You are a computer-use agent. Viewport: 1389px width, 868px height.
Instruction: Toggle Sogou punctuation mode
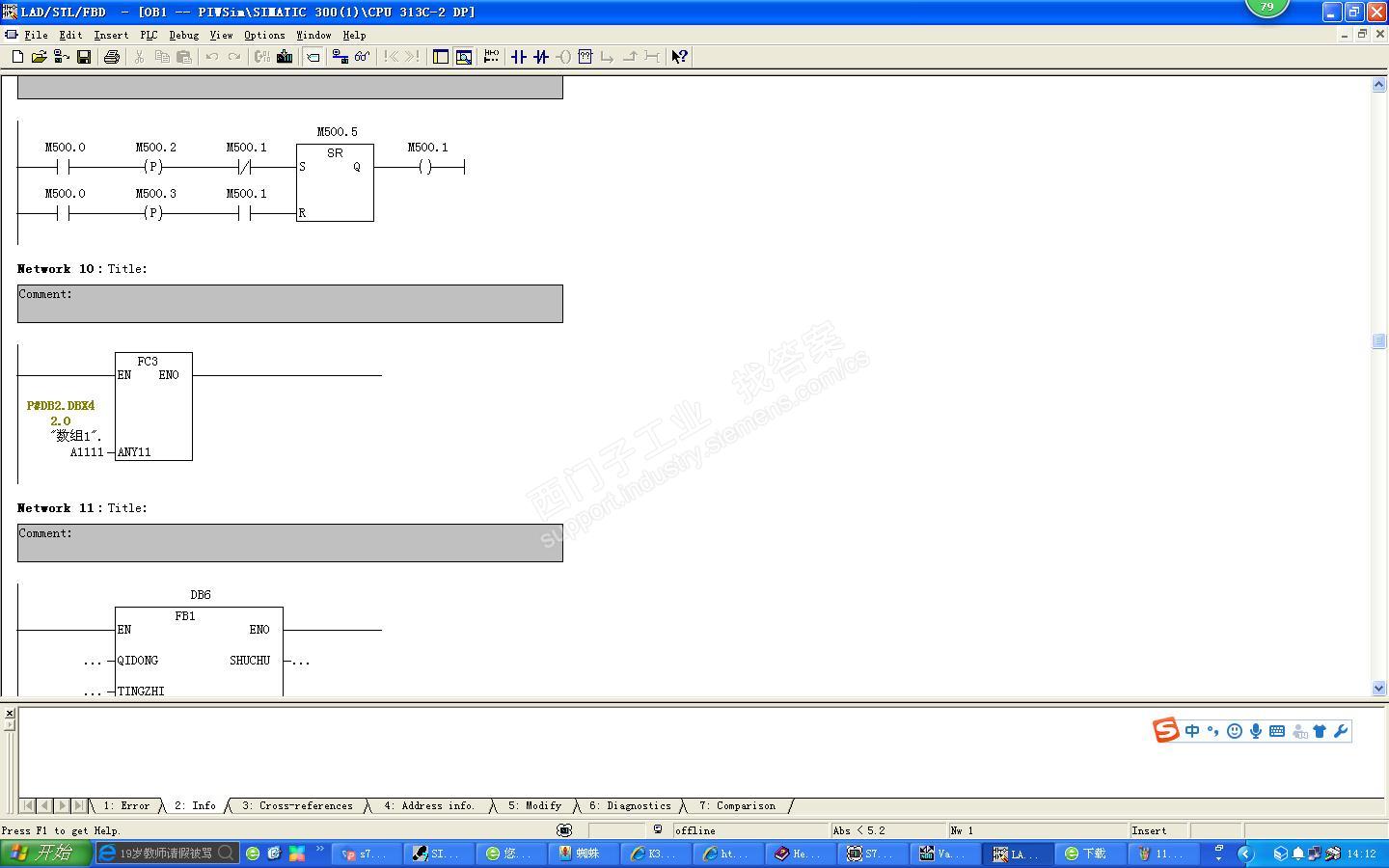point(1213,731)
